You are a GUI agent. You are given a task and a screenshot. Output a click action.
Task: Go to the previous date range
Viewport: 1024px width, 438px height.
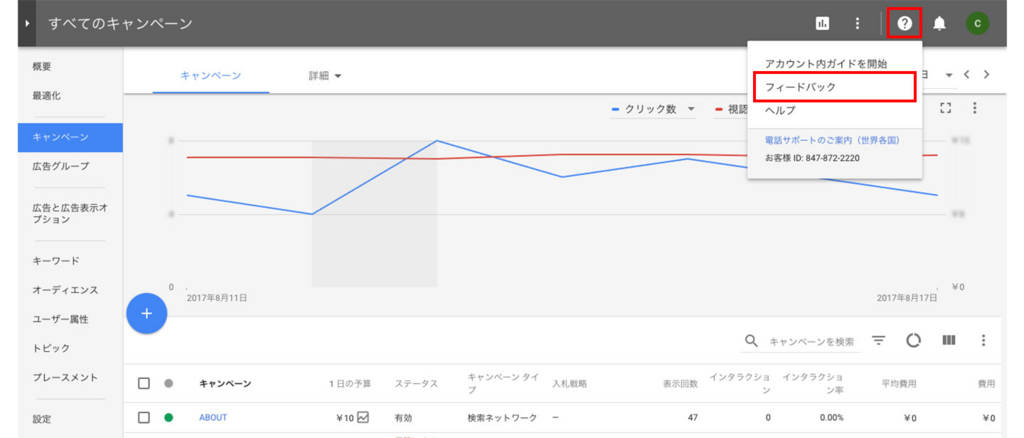tap(967, 74)
